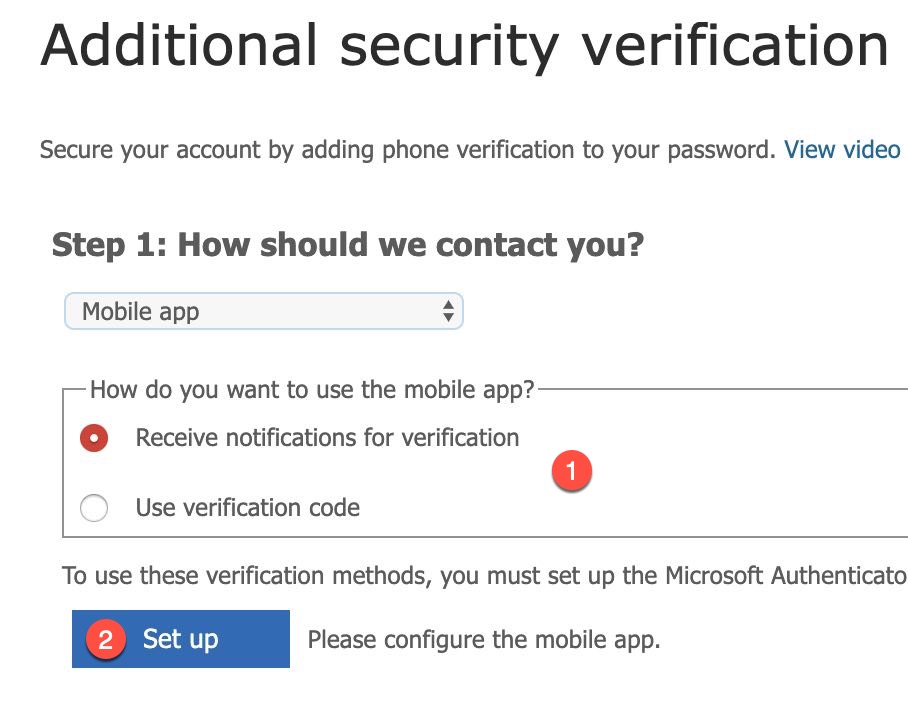Viewport: 908px width, 703px height.
Task: Click the Set up text label inside the blue button
Action: tap(180, 639)
